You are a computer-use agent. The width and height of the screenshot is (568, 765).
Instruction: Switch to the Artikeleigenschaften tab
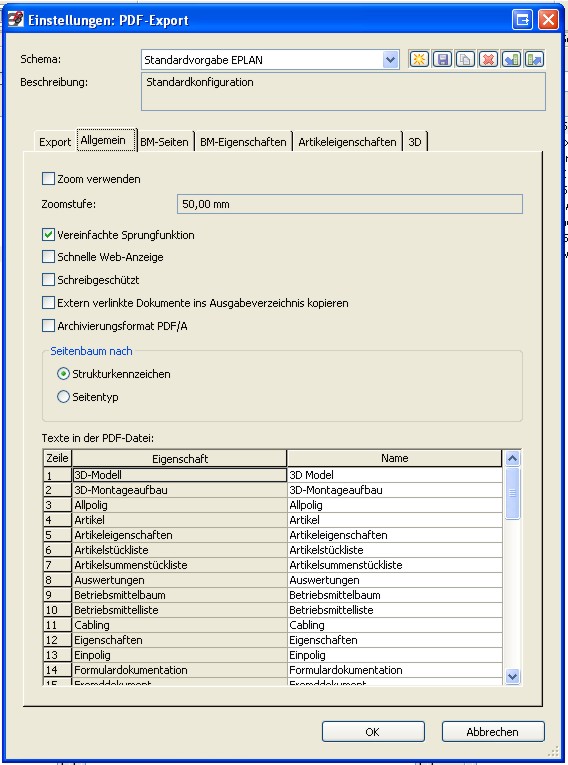coord(347,142)
